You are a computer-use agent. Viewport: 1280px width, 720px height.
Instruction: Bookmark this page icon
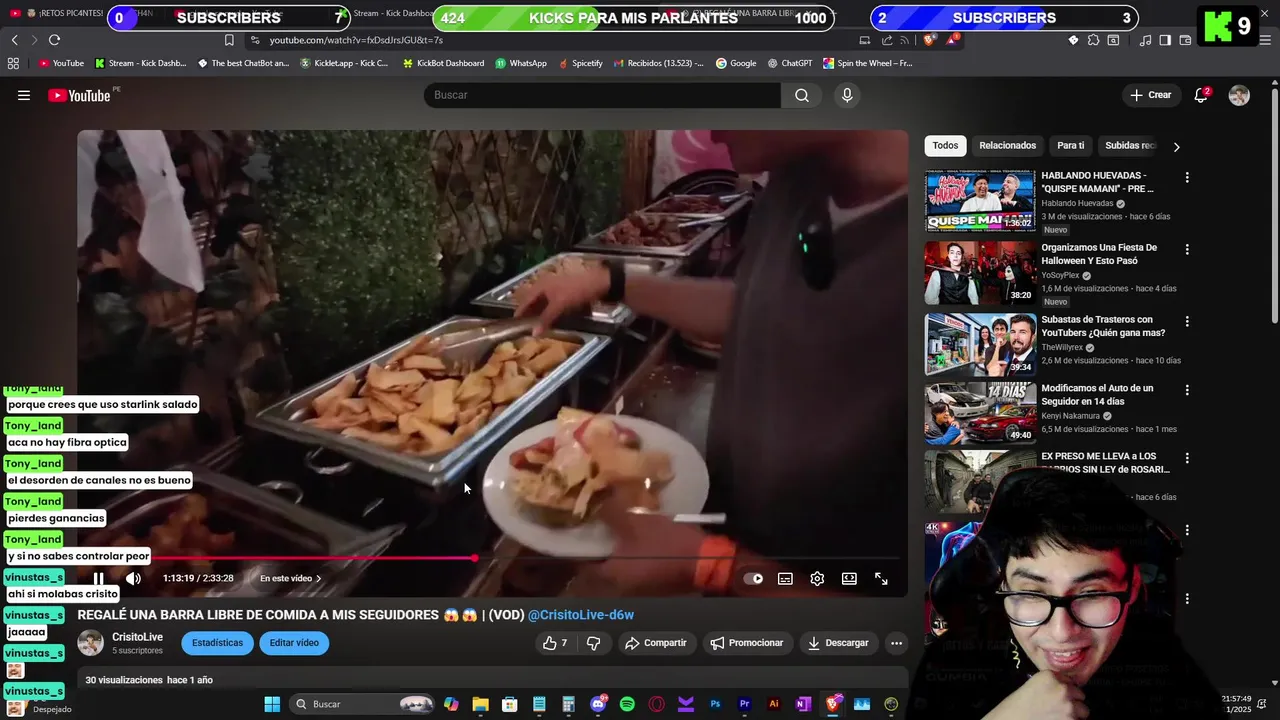point(229,40)
